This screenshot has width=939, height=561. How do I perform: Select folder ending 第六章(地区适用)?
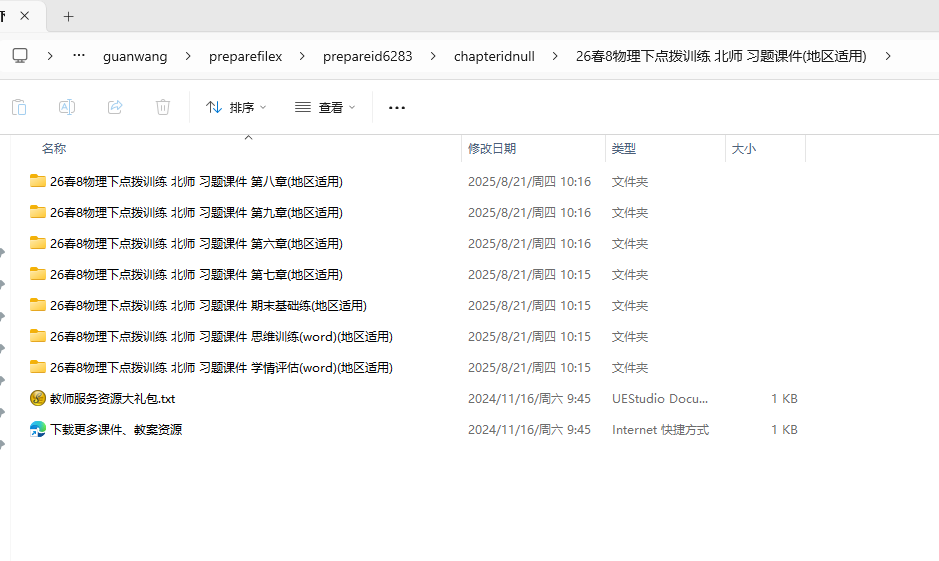[196, 244]
